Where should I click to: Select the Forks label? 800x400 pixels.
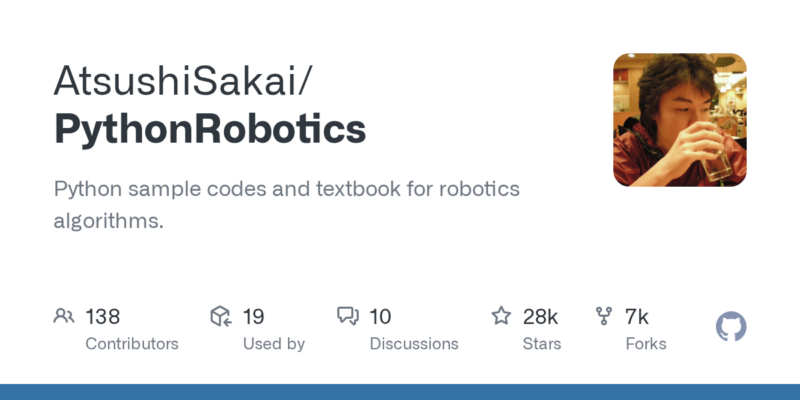[646, 343]
